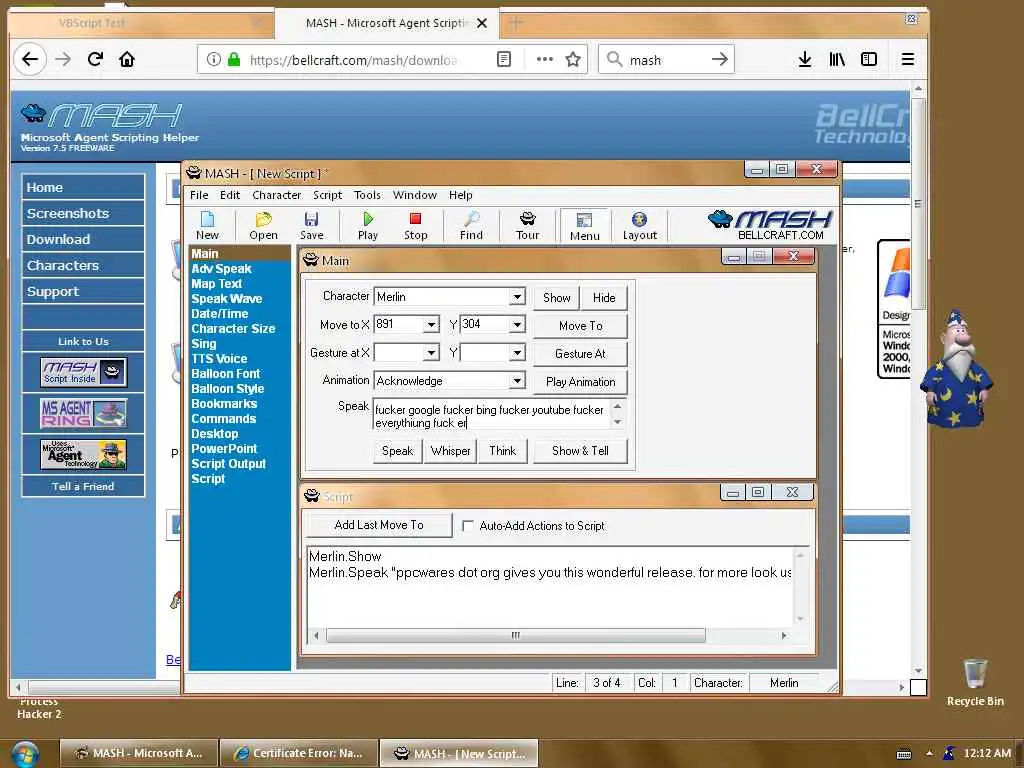Switch to Certificate Error taskbar item
Viewport: 1024px width, 768px height.
tap(300, 754)
